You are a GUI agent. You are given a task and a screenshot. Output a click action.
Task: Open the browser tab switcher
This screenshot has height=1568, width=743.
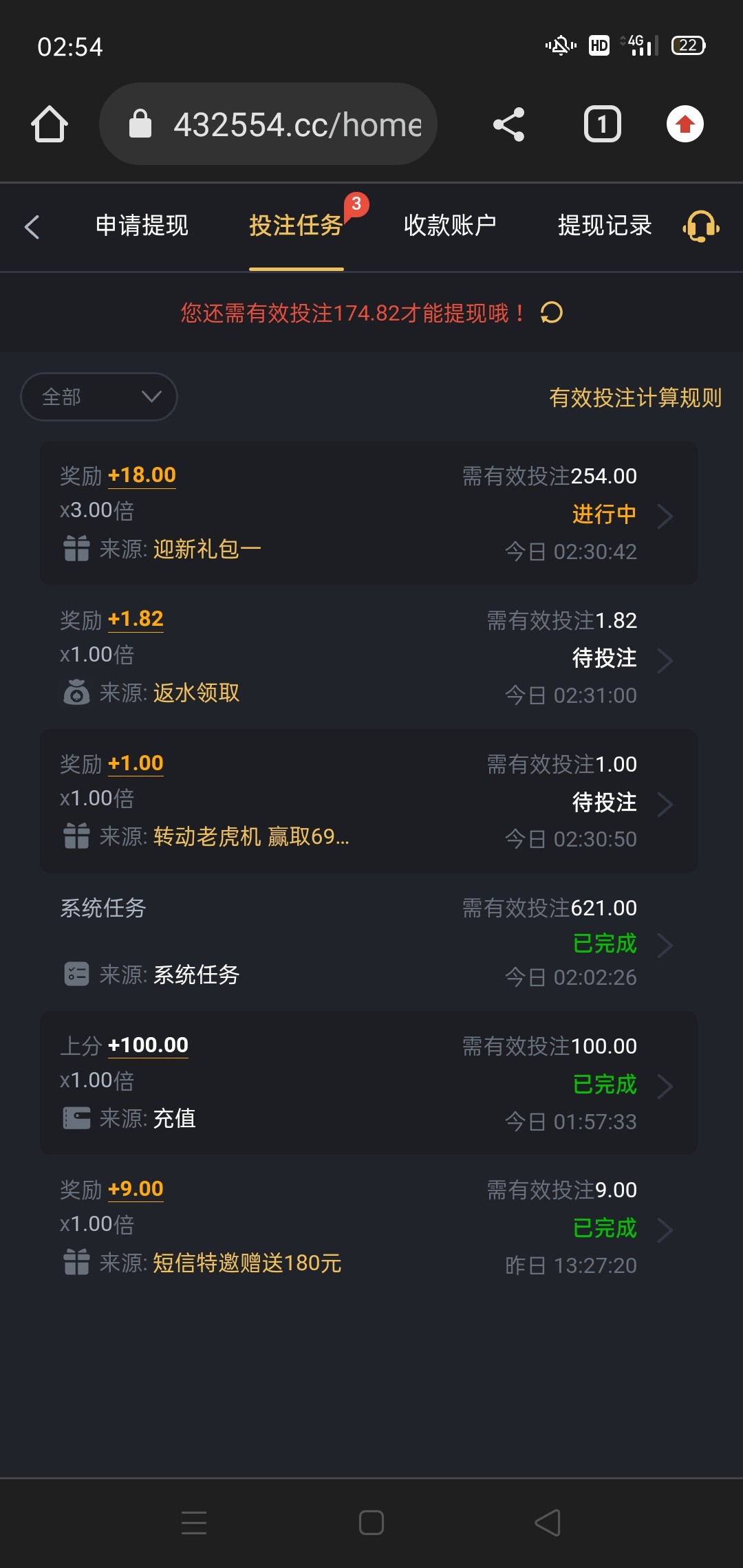point(603,124)
